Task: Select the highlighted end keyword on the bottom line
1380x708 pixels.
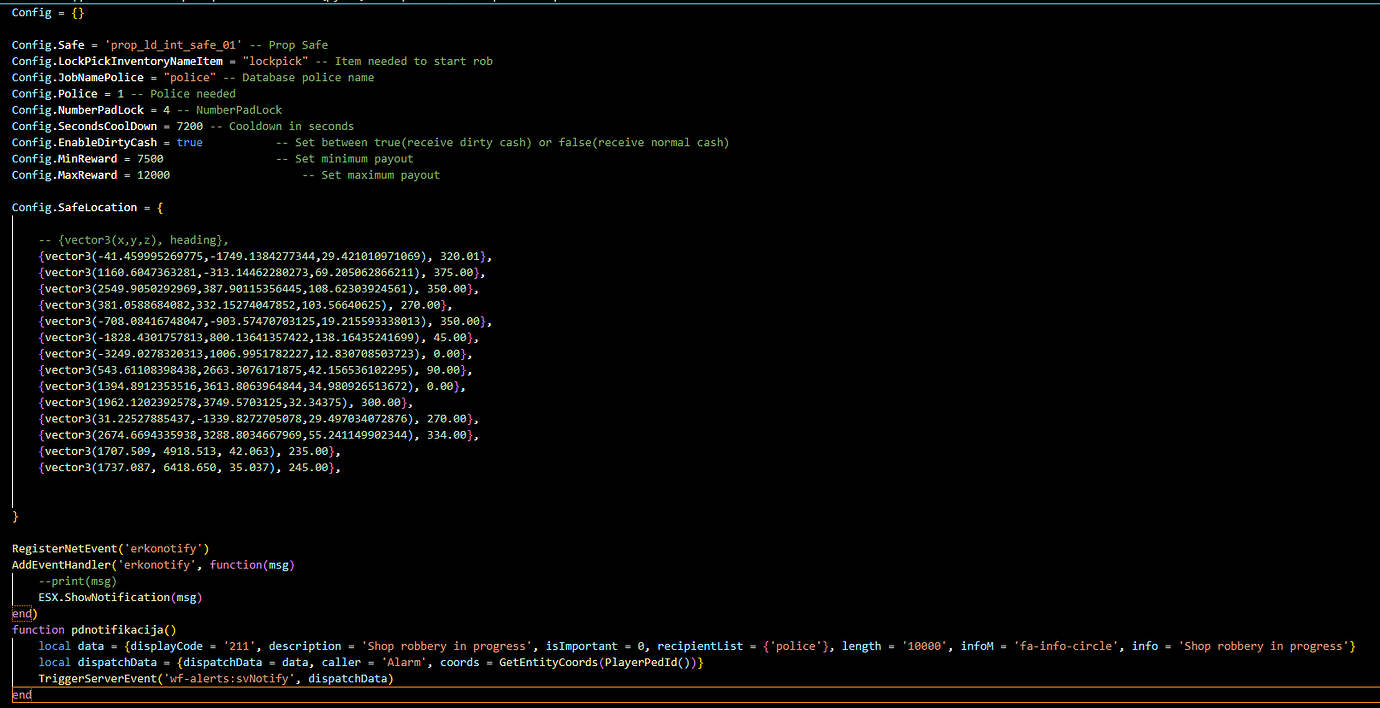Action: [20, 694]
